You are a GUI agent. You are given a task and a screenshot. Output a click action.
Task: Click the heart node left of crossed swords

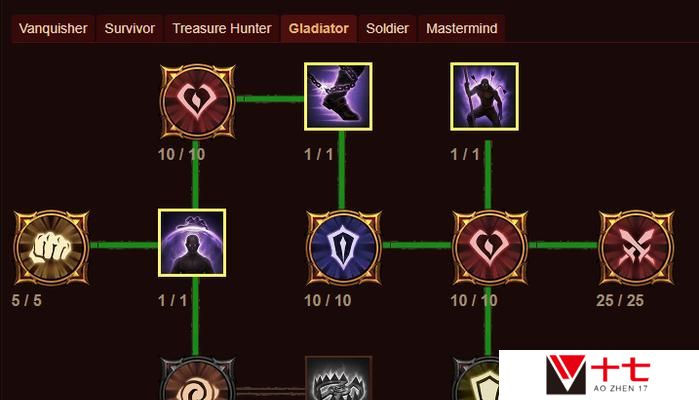click(x=490, y=247)
